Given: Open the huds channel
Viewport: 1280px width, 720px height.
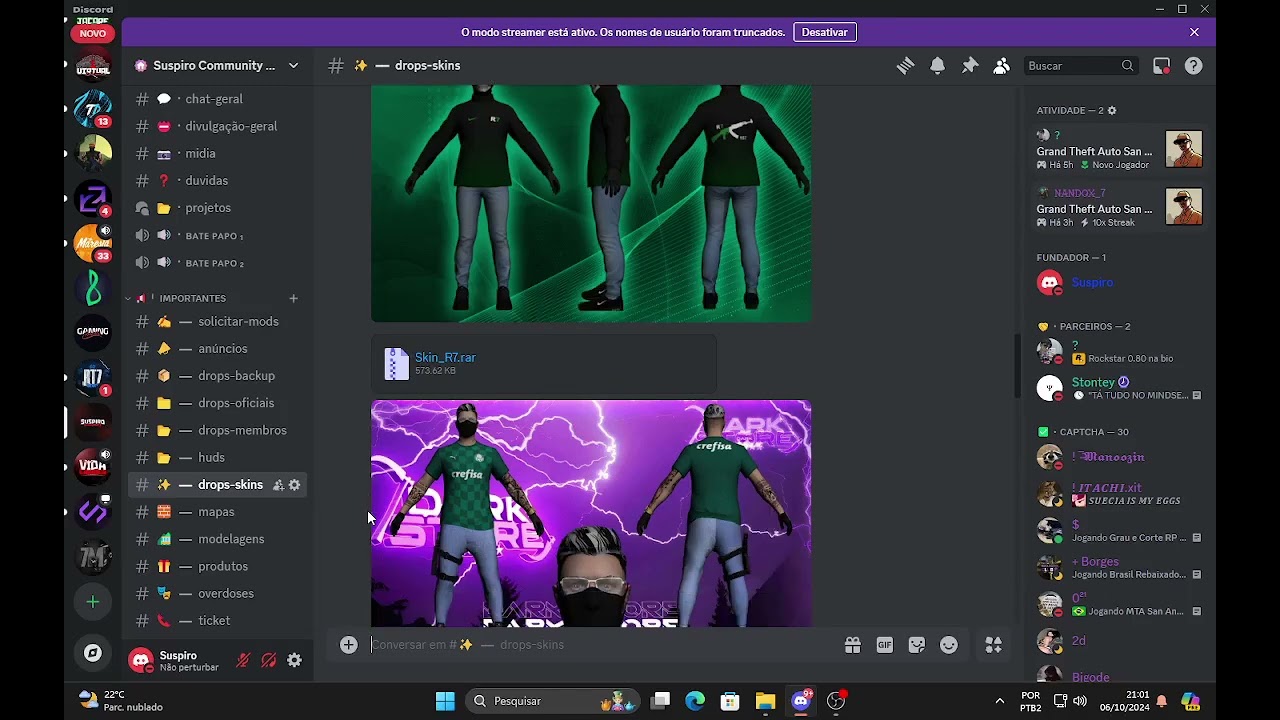Looking at the screenshot, I should click(x=218, y=457).
